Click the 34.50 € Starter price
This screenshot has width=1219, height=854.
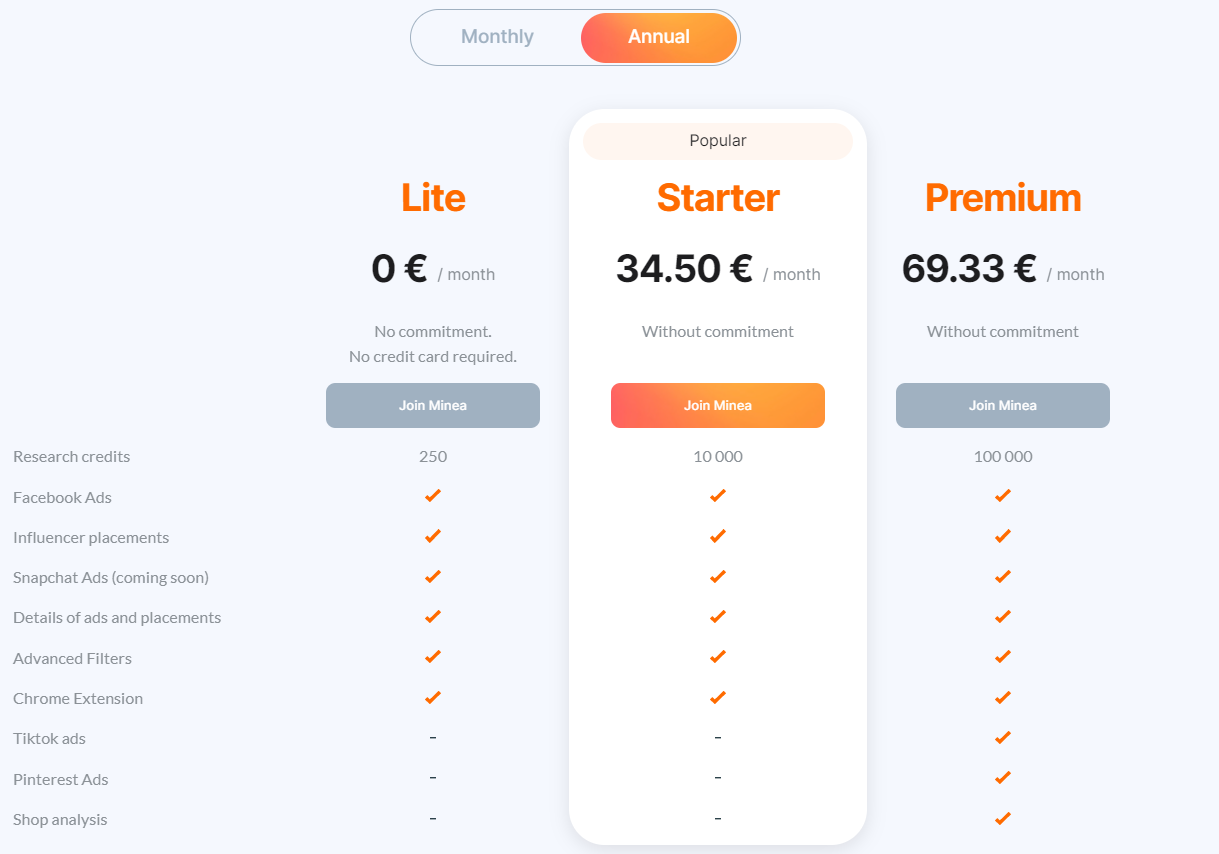coord(684,269)
